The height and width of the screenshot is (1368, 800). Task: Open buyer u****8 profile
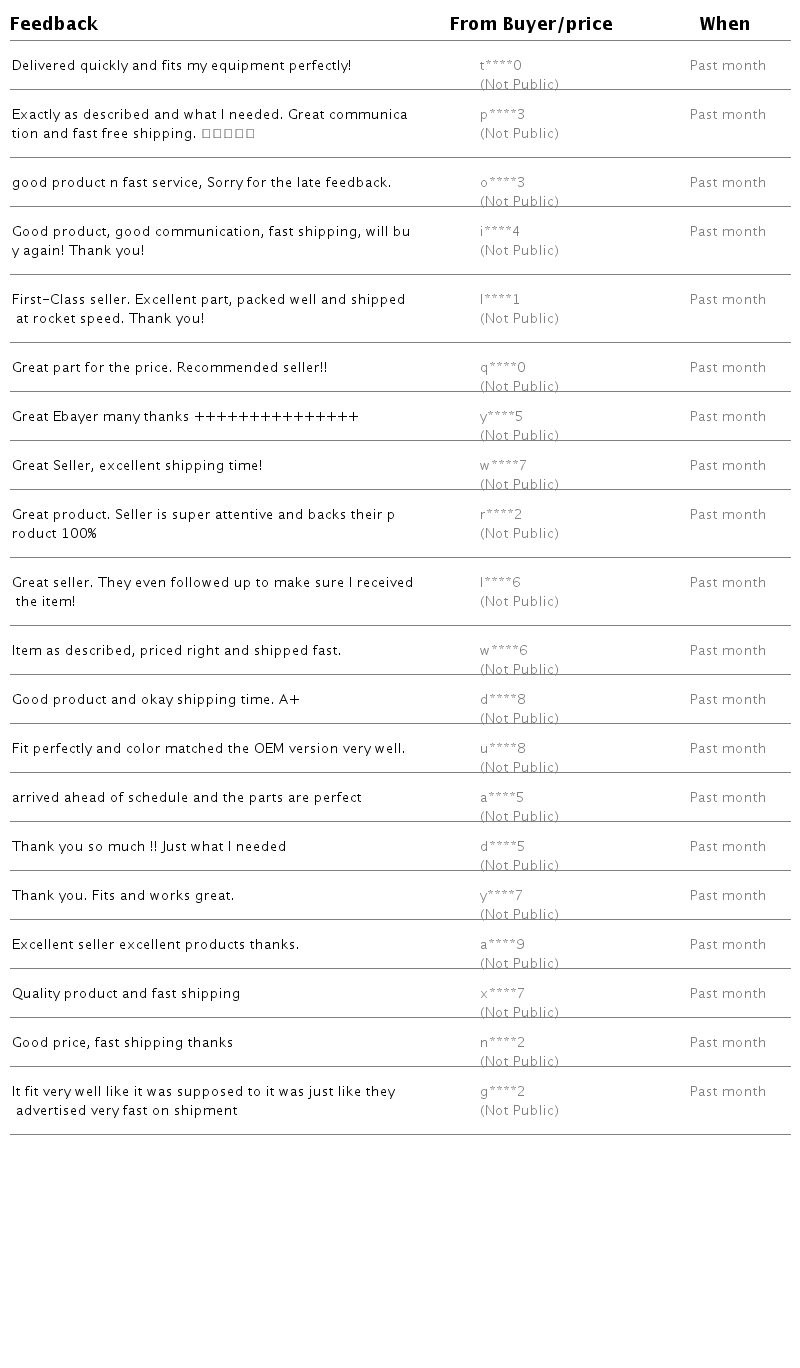click(x=503, y=749)
